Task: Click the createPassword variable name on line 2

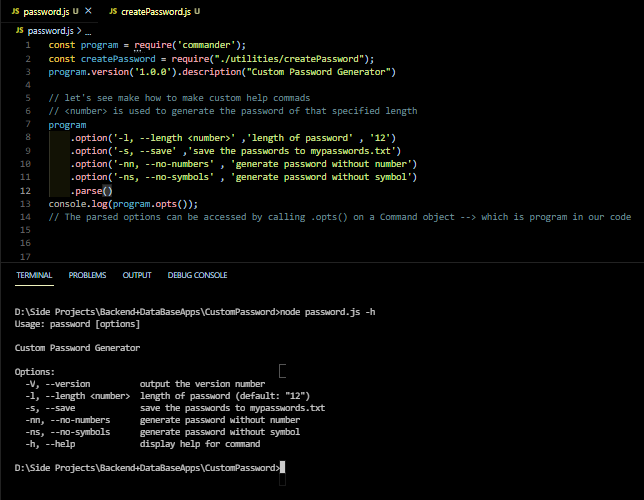Action: [x=118, y=59]
